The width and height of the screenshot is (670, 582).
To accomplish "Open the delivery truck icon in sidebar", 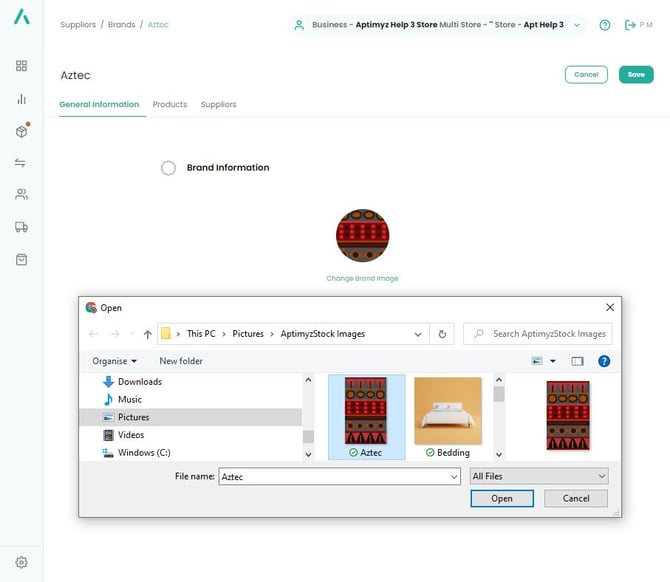I will (21, 227).
